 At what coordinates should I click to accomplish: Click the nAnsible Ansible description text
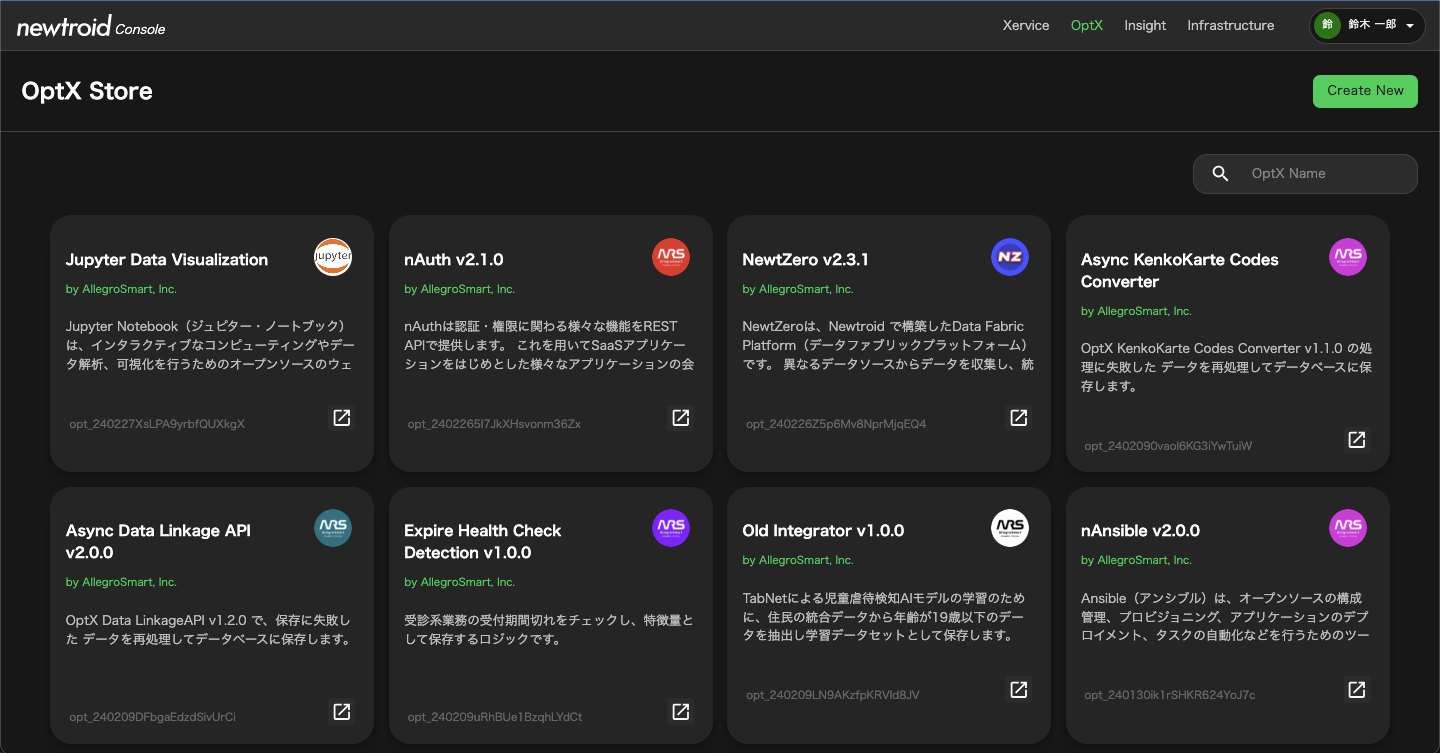click(1225, 616)
